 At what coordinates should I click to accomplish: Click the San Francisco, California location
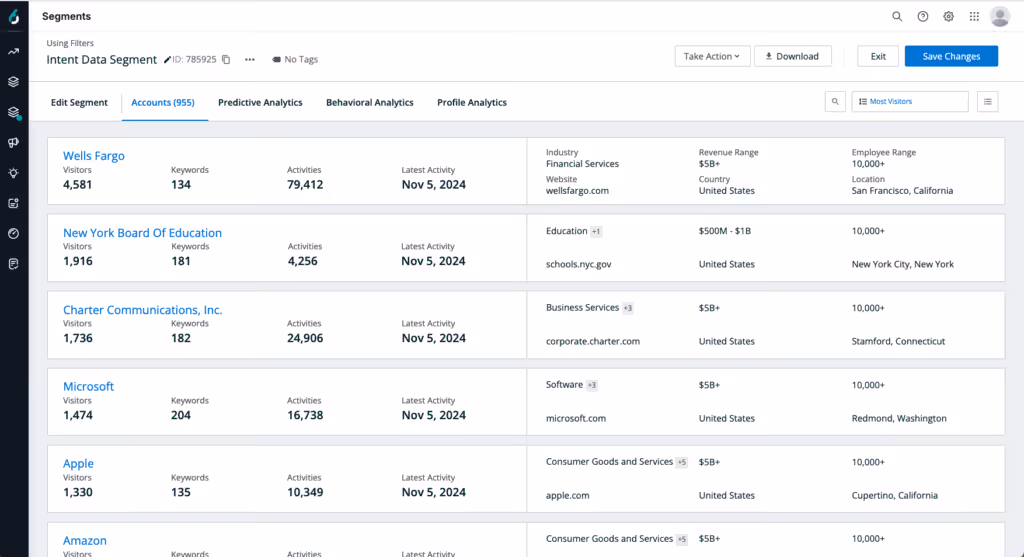tap(903, 191)
